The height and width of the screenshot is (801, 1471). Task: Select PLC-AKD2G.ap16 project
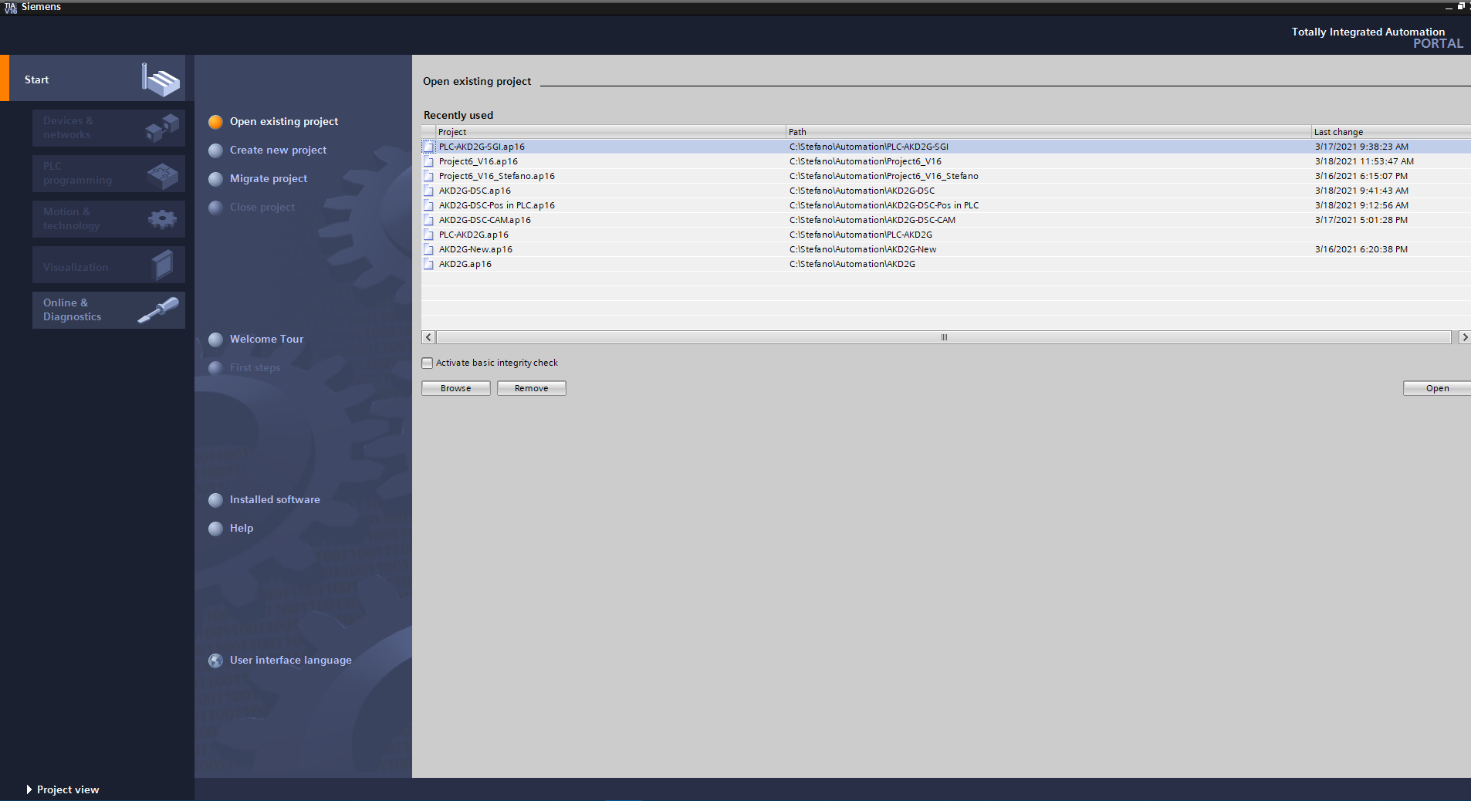pyautogui.click(x=946, y=235)
